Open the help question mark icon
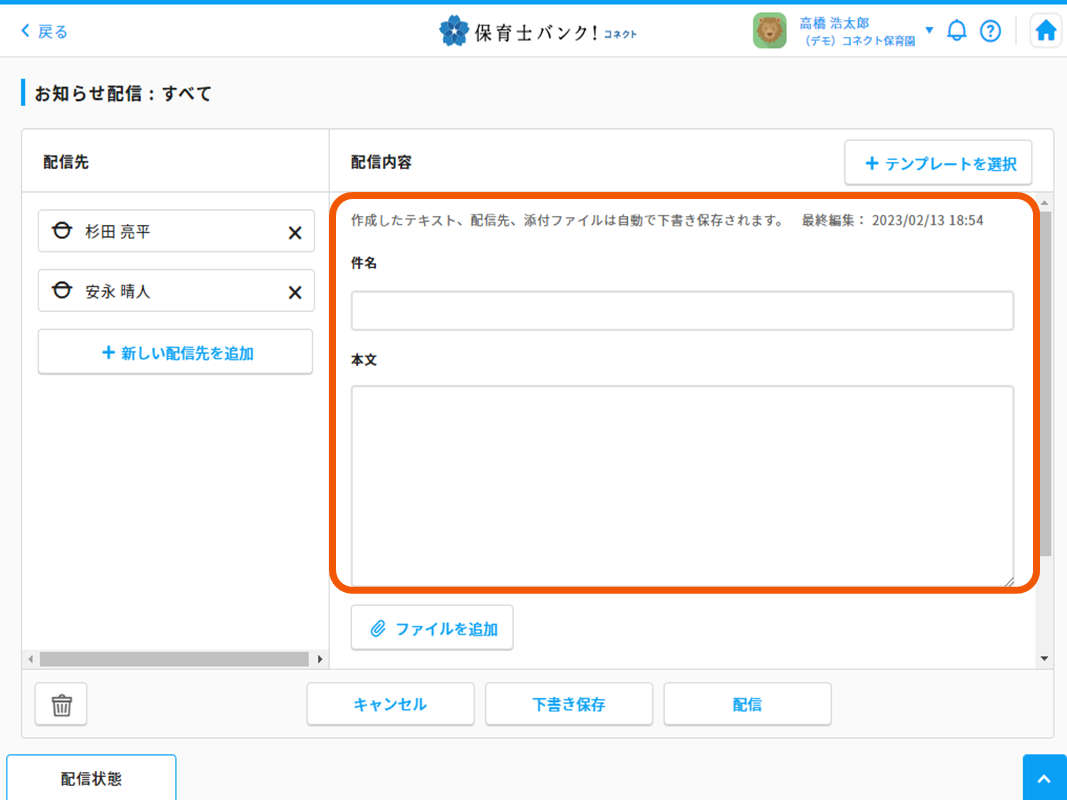The height and width of the screenshot is (800, 1067). pyautogui.click(x=990, y=31)
